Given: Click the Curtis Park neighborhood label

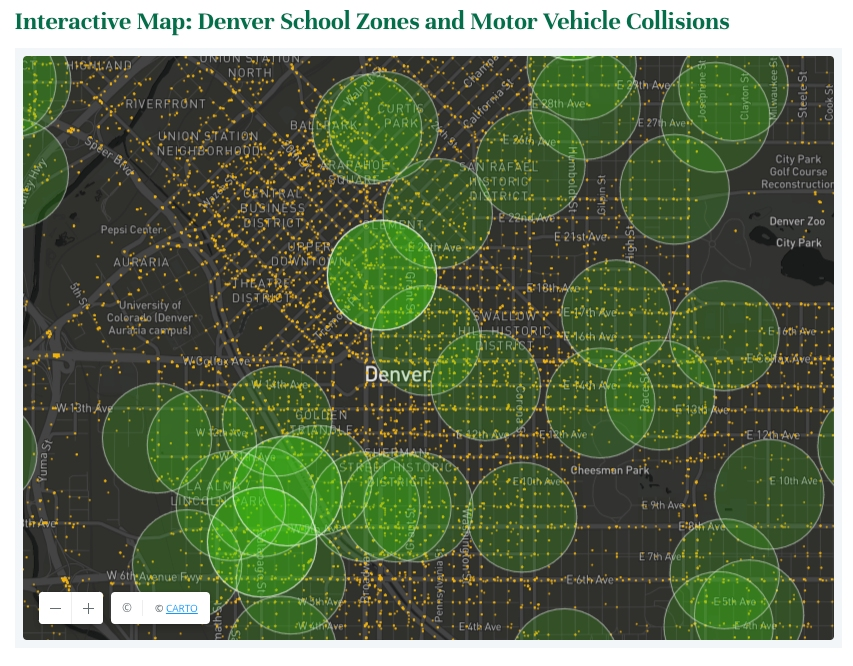Looking at the screenshot, I should (401, 116).
